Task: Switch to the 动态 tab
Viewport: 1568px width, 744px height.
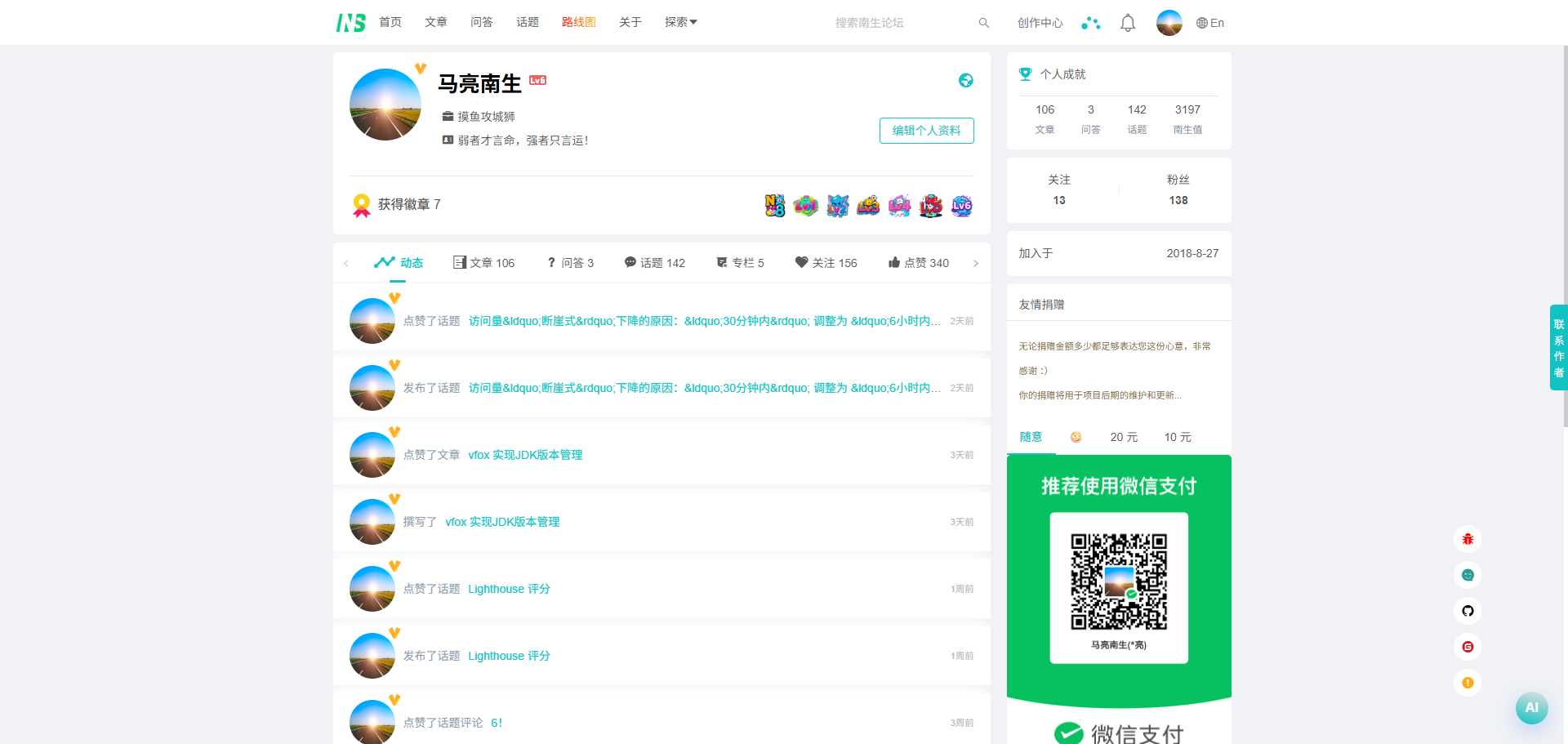Action: [x=399, y=263]
